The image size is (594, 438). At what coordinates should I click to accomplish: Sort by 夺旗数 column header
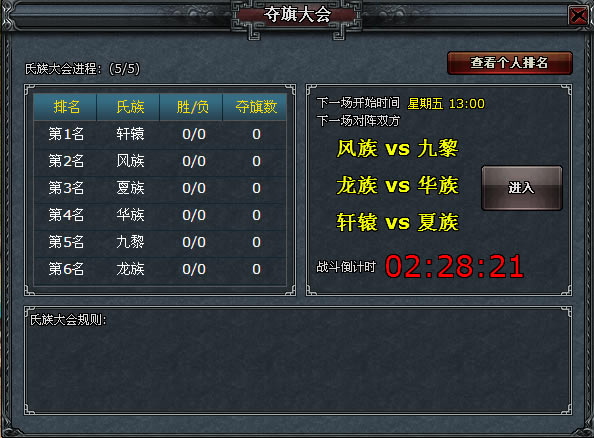pyautogui.click(x=255, y=107)
